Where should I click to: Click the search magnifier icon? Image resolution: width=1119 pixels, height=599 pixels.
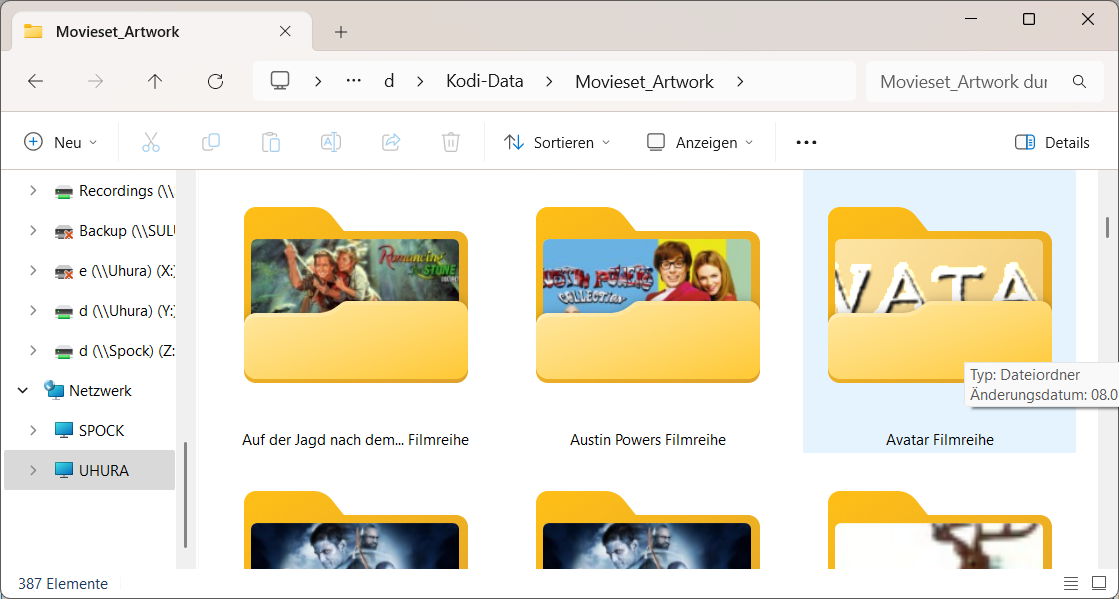[x=1079, y=81]
